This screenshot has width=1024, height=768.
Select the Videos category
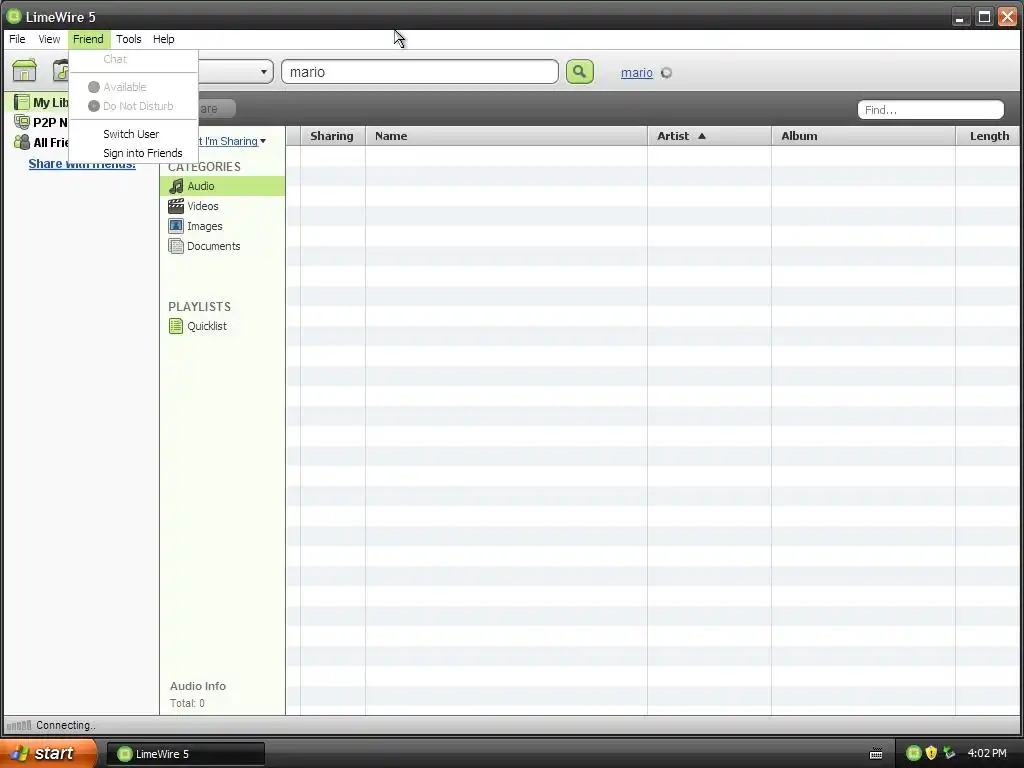point(222,206)
